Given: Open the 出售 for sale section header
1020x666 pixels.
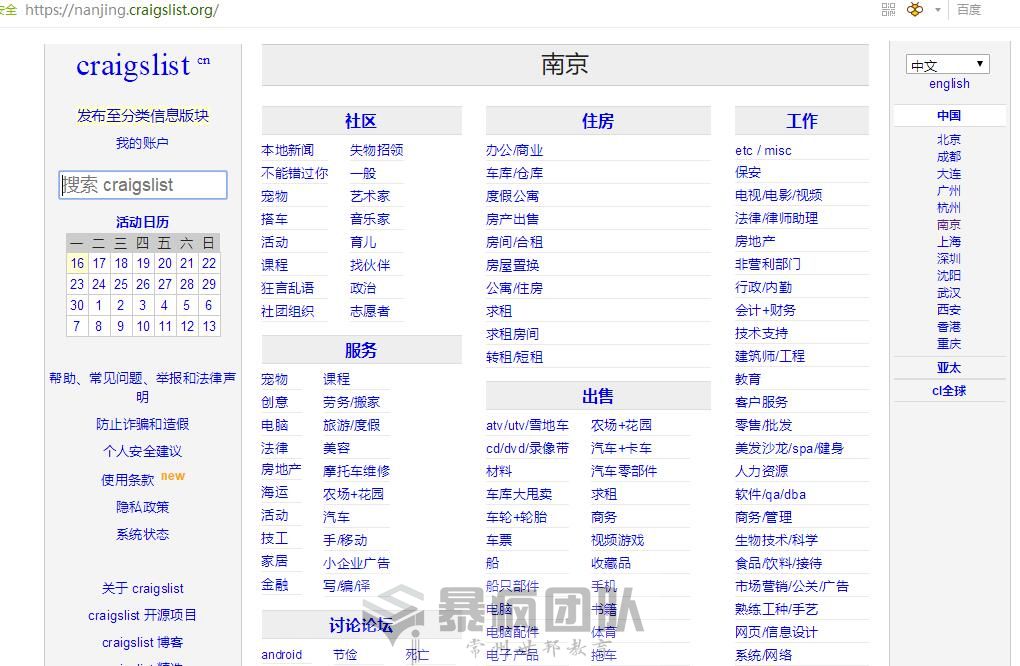Looking at the screenshot, I should click(x=598, y=397).
